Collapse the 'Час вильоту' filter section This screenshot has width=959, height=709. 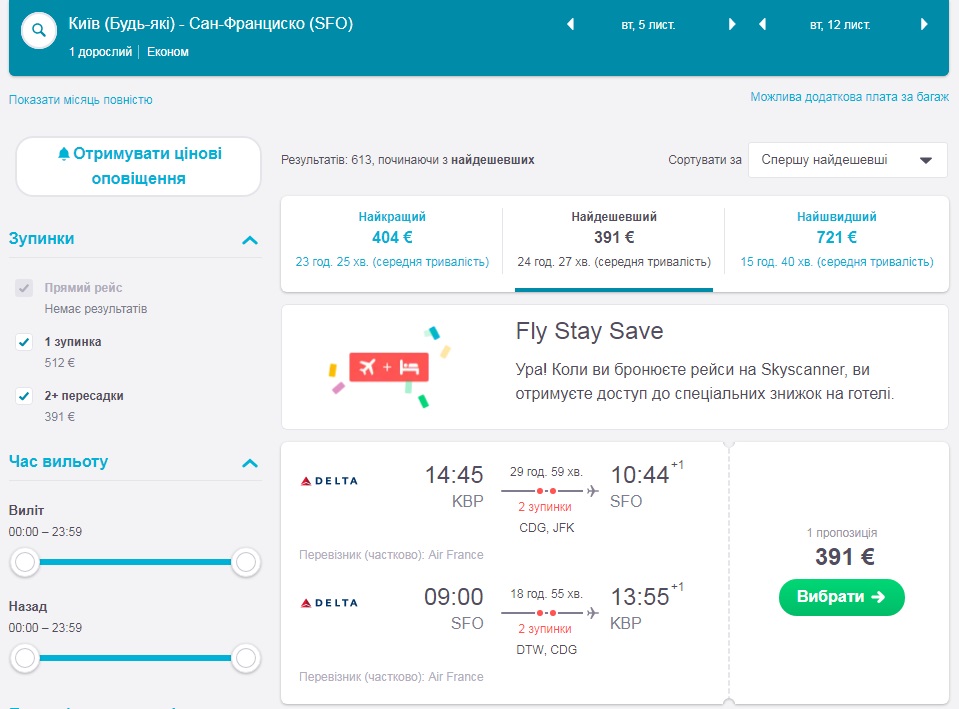(250, 463)
